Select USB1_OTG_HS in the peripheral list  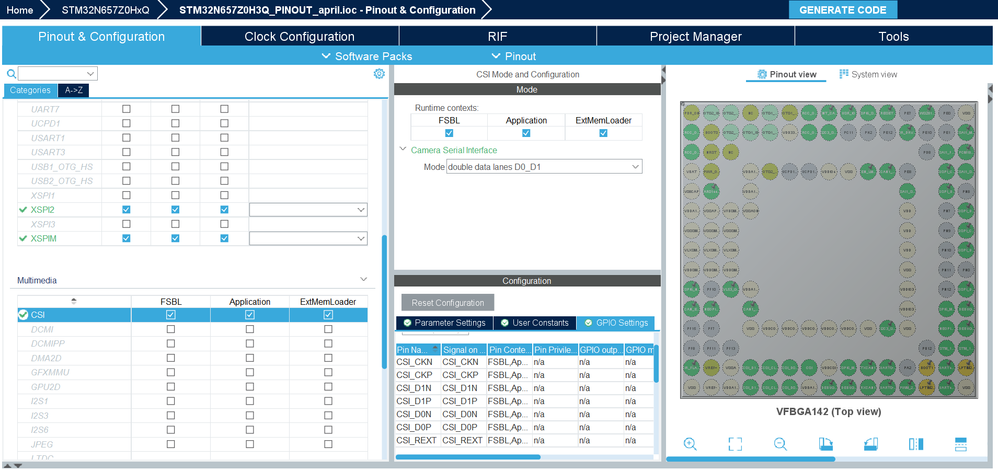pos(62,166)
